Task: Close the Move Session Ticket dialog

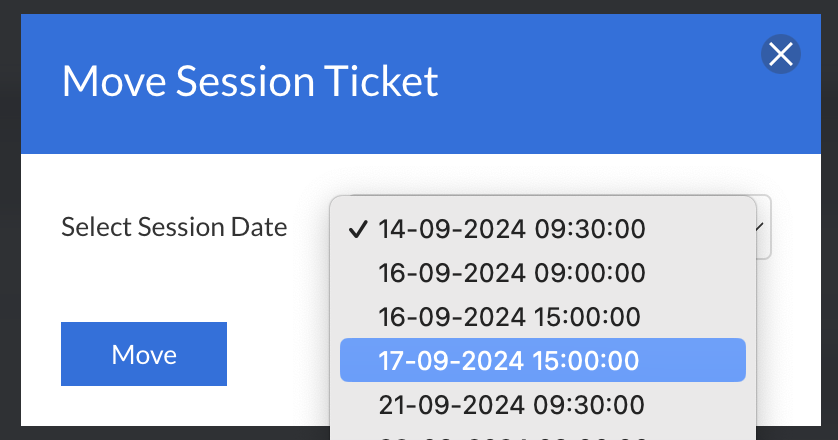Action: tap(780, 54)
